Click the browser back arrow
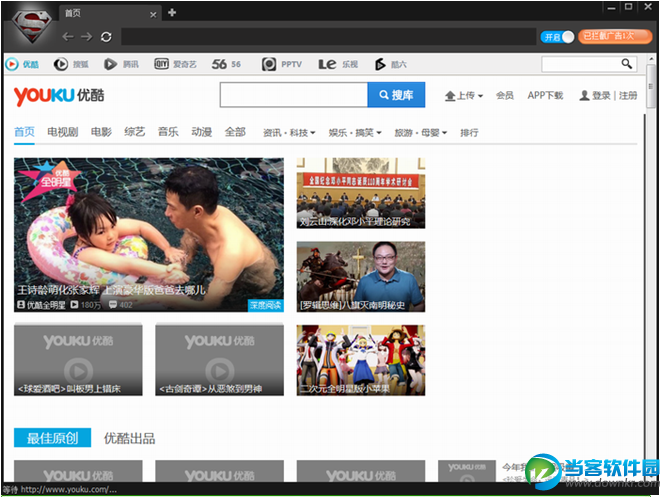The image size is (661, 497). (x=67, y=37)
